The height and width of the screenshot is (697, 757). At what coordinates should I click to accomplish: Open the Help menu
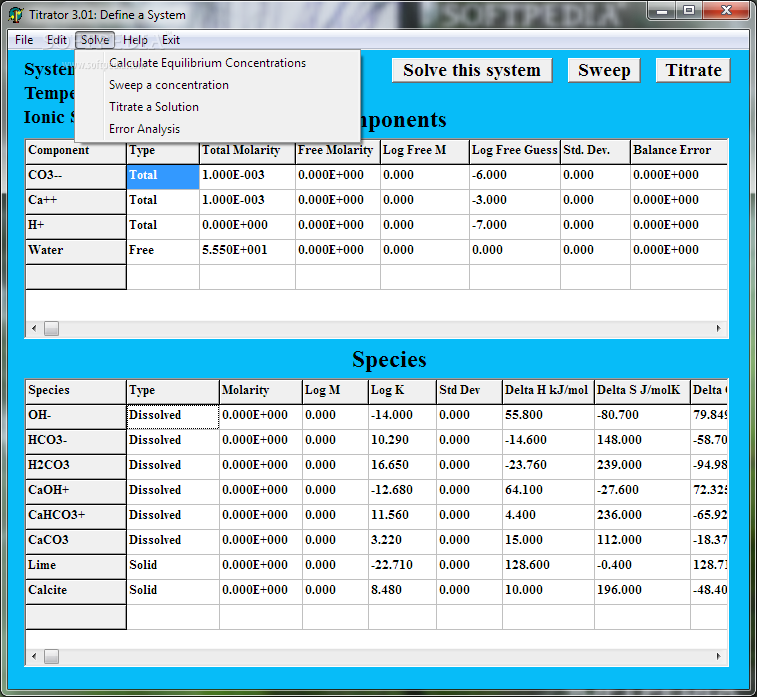135,40
